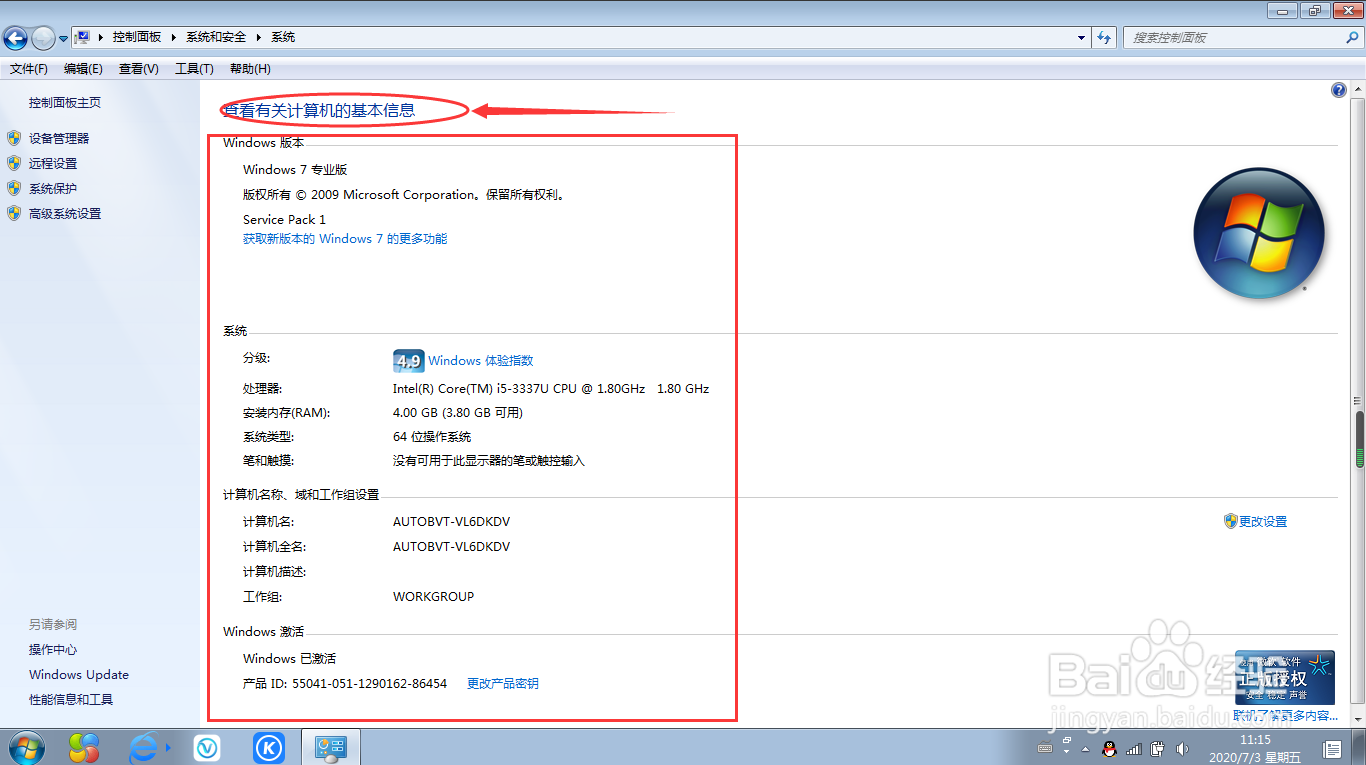1366x765 pixels.
Task: Open 远程设置 from the sidebar
Action: point(53,164)
